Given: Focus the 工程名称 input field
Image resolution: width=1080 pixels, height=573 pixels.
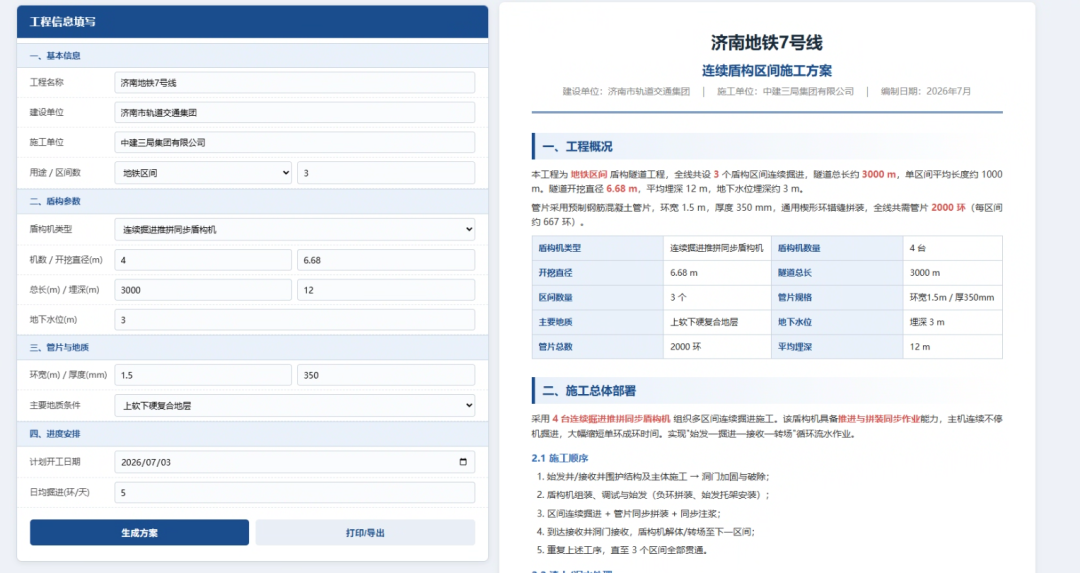Looking at the screenshot, I should (295, 83).
